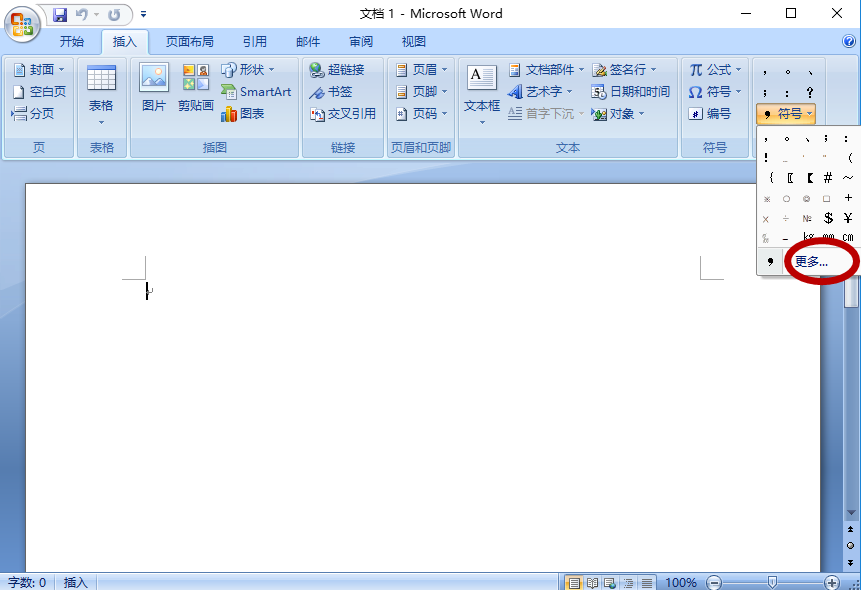Switch to Print Layout view
This screenshot has height=590, width=861.
tap(574, 583)
